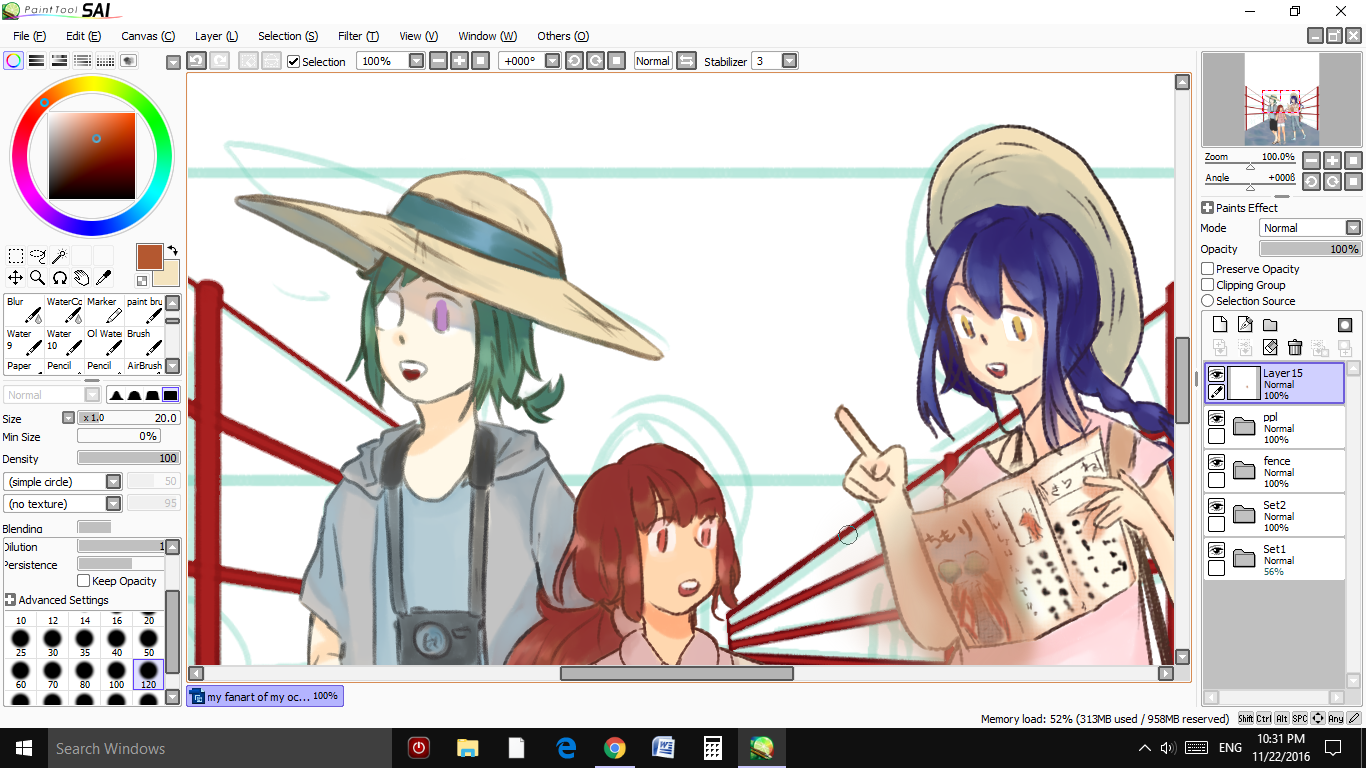Click the undo arrow in toolbar
Viewport: 1366px width, 768px height.
[x=196, y=61]
